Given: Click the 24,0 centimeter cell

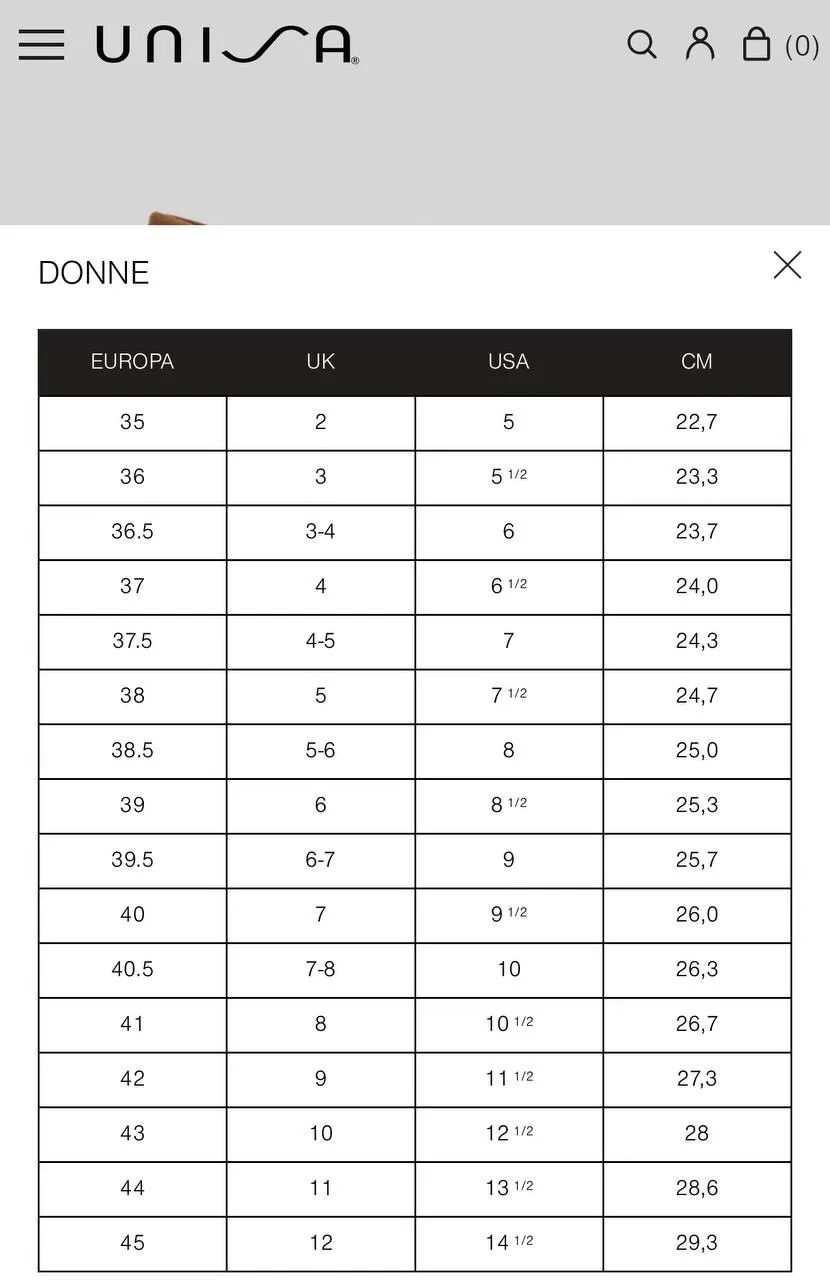Looking at the screenshot, I should pyautogui.click(x=697, y=587).
